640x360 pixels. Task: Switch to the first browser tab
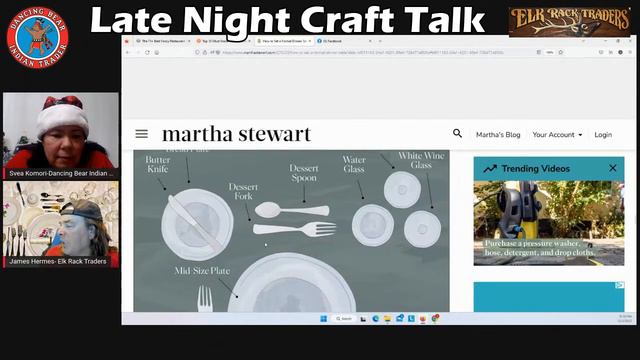(163, 41)
